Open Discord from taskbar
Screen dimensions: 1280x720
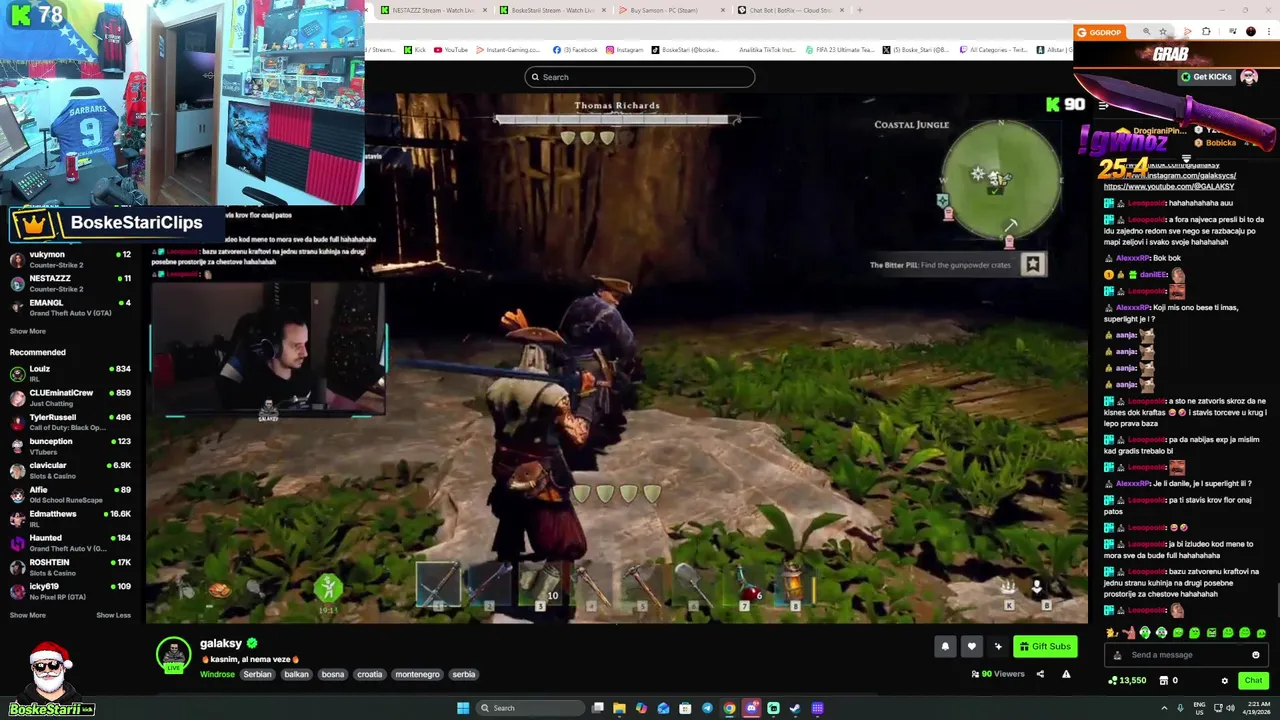coord(751,708)
